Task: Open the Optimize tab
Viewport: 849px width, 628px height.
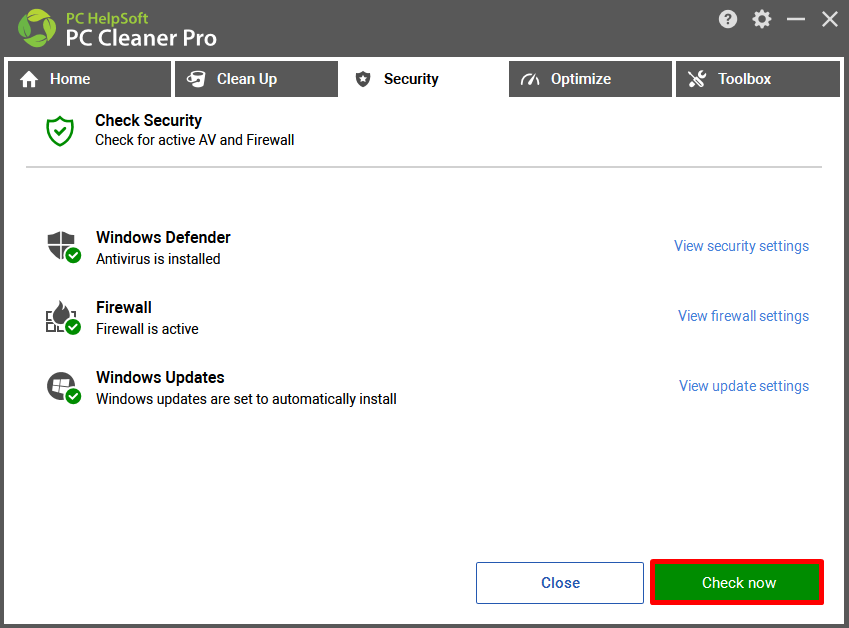Action: pyautogui.click(x=590, y=79)
